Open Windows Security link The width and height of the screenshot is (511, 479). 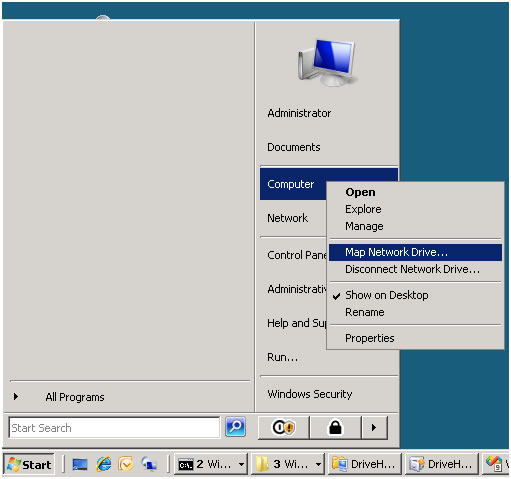pyautogui.click(x=310, y=394)
